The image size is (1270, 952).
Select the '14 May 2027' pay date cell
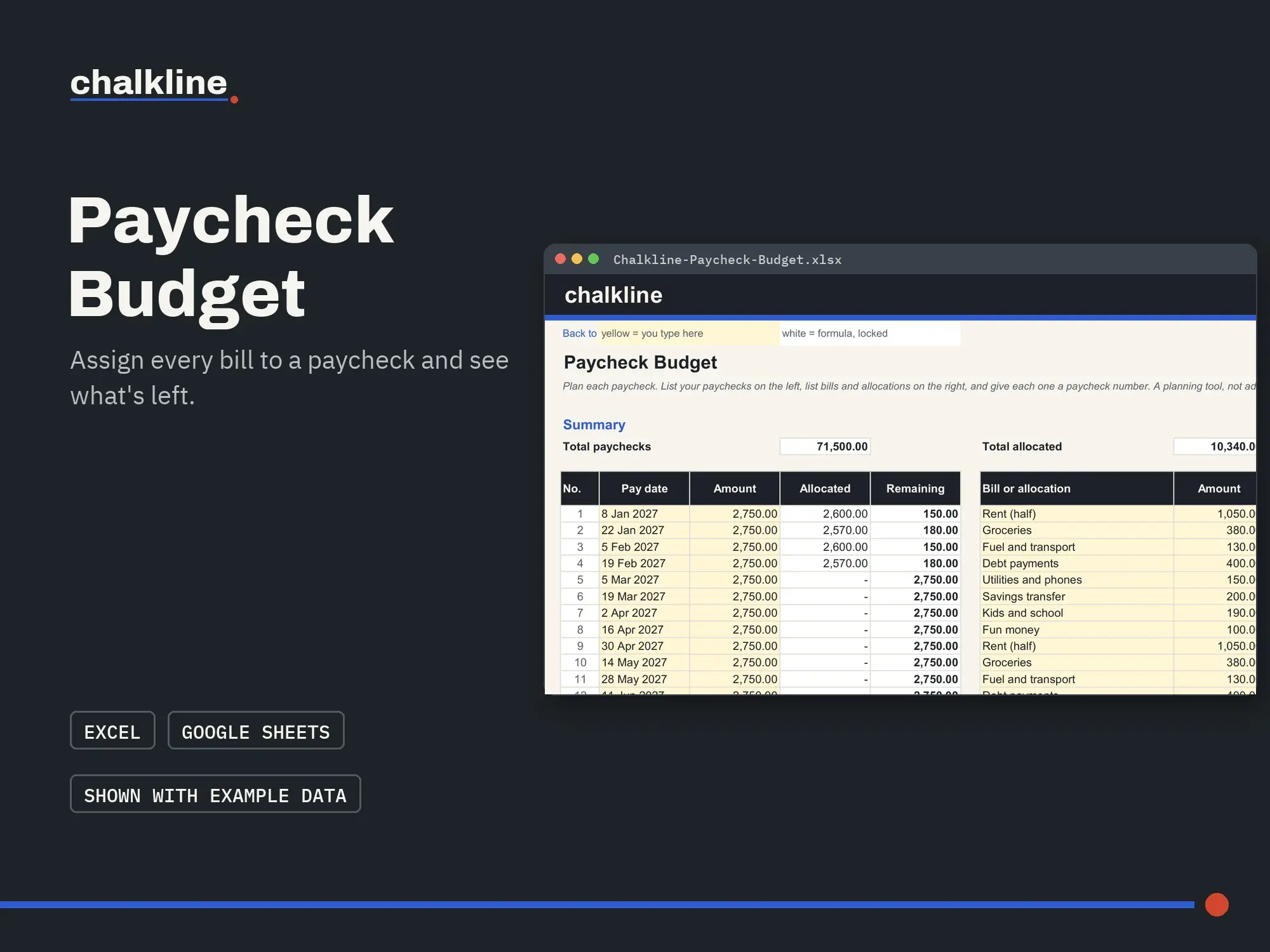click(x=644, y=663)
